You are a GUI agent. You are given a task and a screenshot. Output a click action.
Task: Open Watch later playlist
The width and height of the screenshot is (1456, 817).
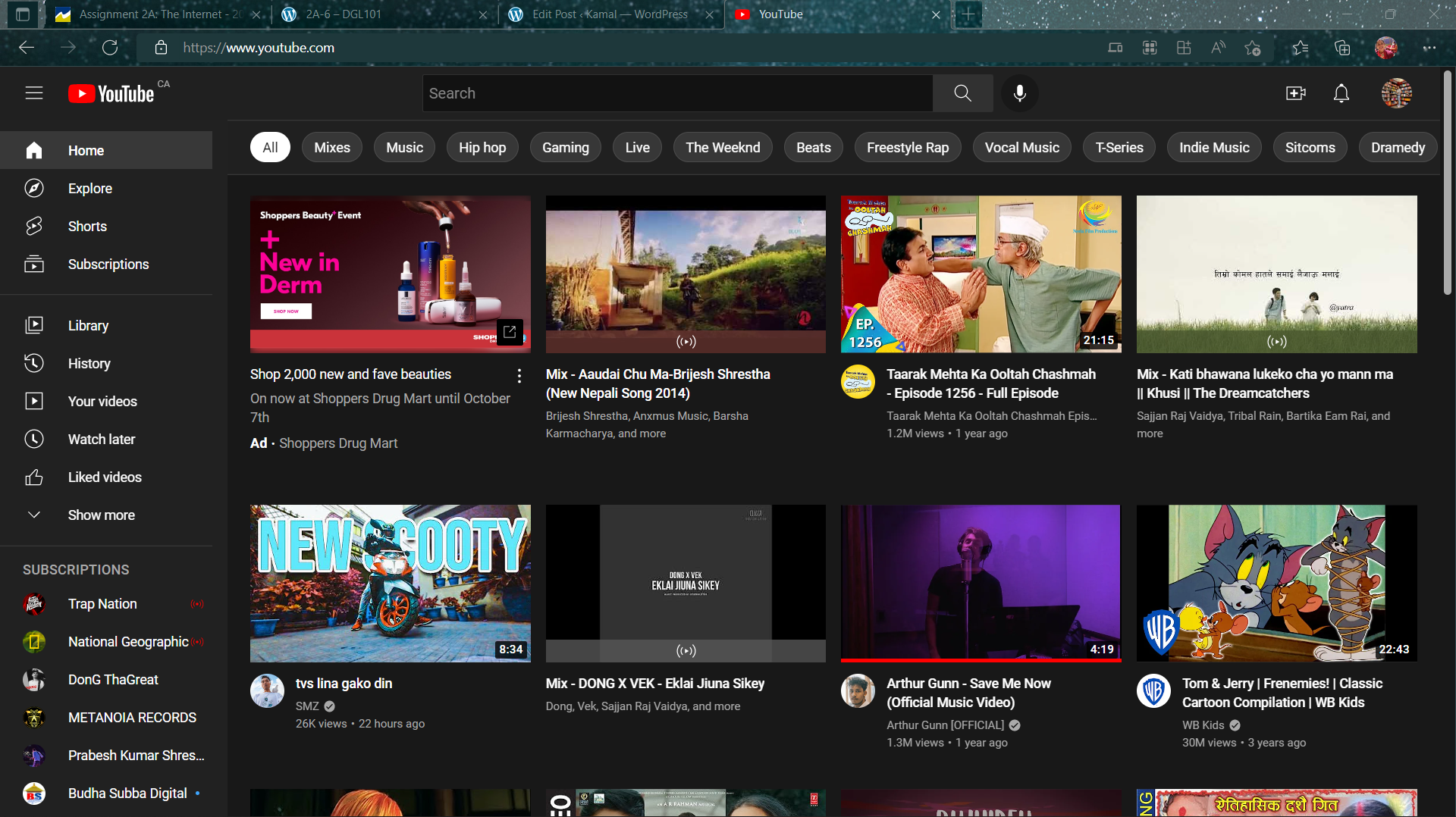106,439
